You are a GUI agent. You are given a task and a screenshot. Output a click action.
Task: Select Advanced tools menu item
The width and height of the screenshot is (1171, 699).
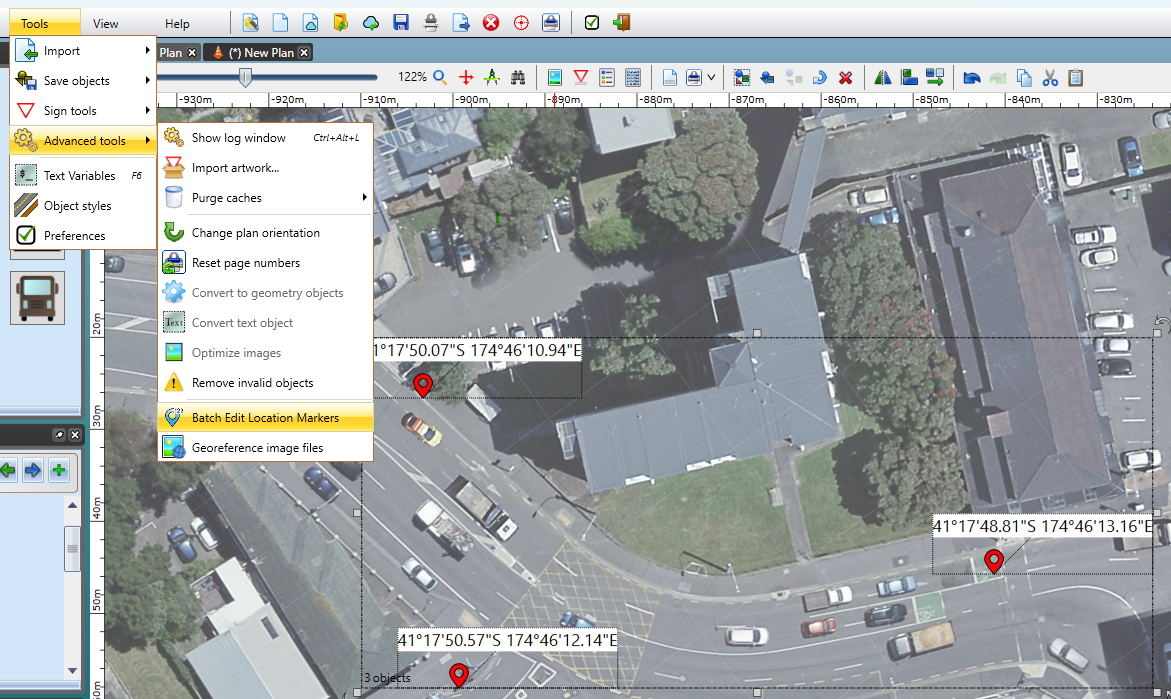tap(83, 140)
